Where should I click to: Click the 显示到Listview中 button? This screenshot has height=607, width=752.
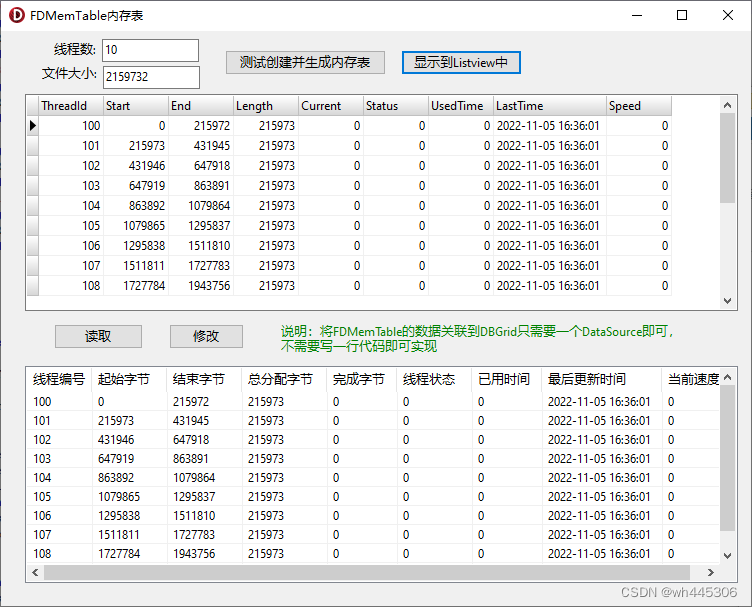tap(461, 62)
